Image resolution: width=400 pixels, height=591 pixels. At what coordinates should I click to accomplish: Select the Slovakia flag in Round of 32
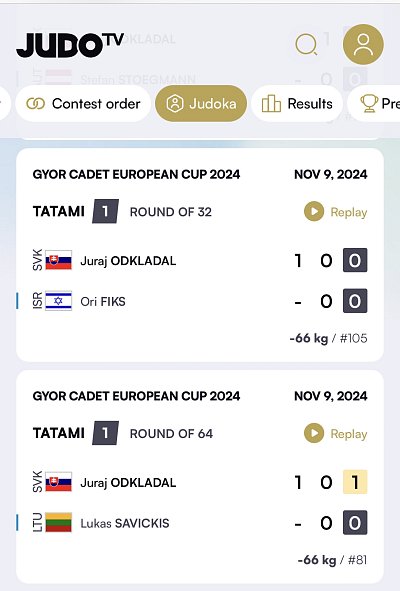coord(58,260)
